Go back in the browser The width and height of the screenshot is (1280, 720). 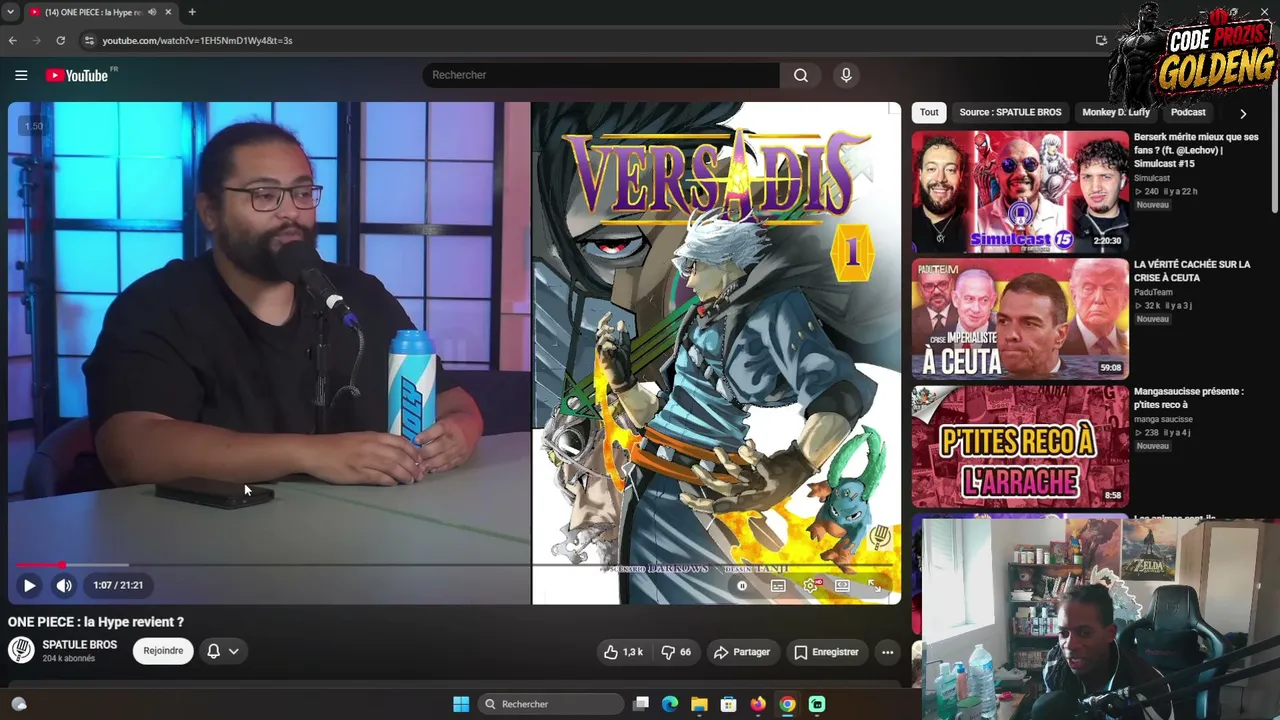(12, 41)
